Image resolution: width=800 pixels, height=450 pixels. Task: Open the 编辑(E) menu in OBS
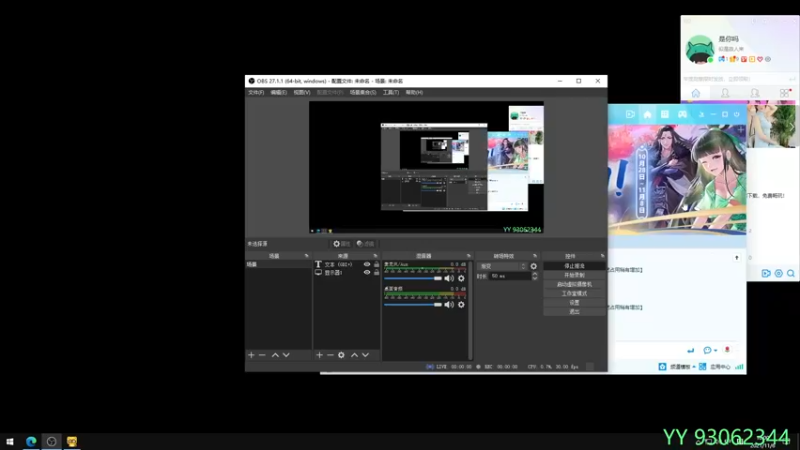pos(279,92)
